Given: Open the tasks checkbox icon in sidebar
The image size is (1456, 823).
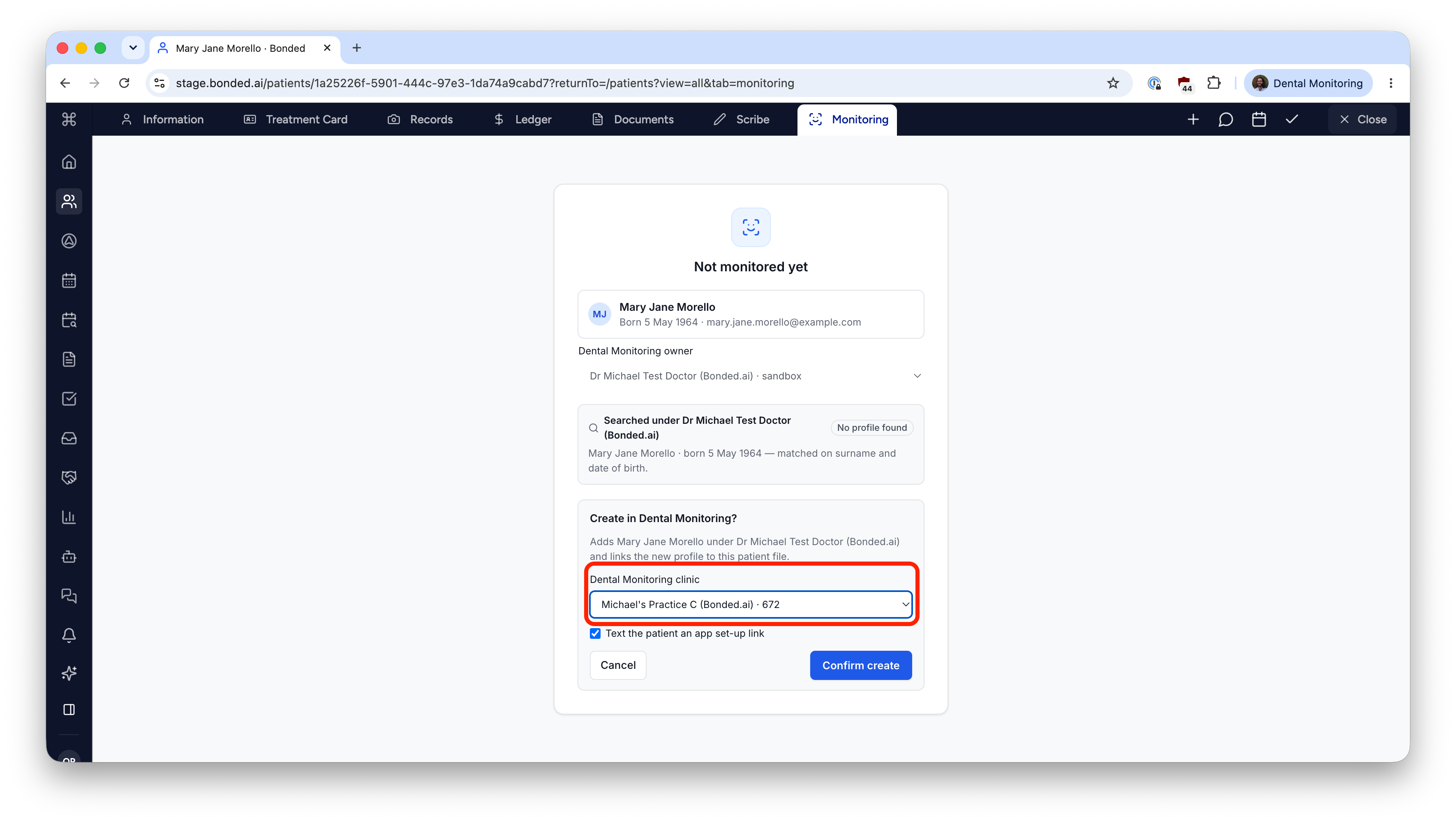Looking at the screenshot, I should [x=69, y=399].
